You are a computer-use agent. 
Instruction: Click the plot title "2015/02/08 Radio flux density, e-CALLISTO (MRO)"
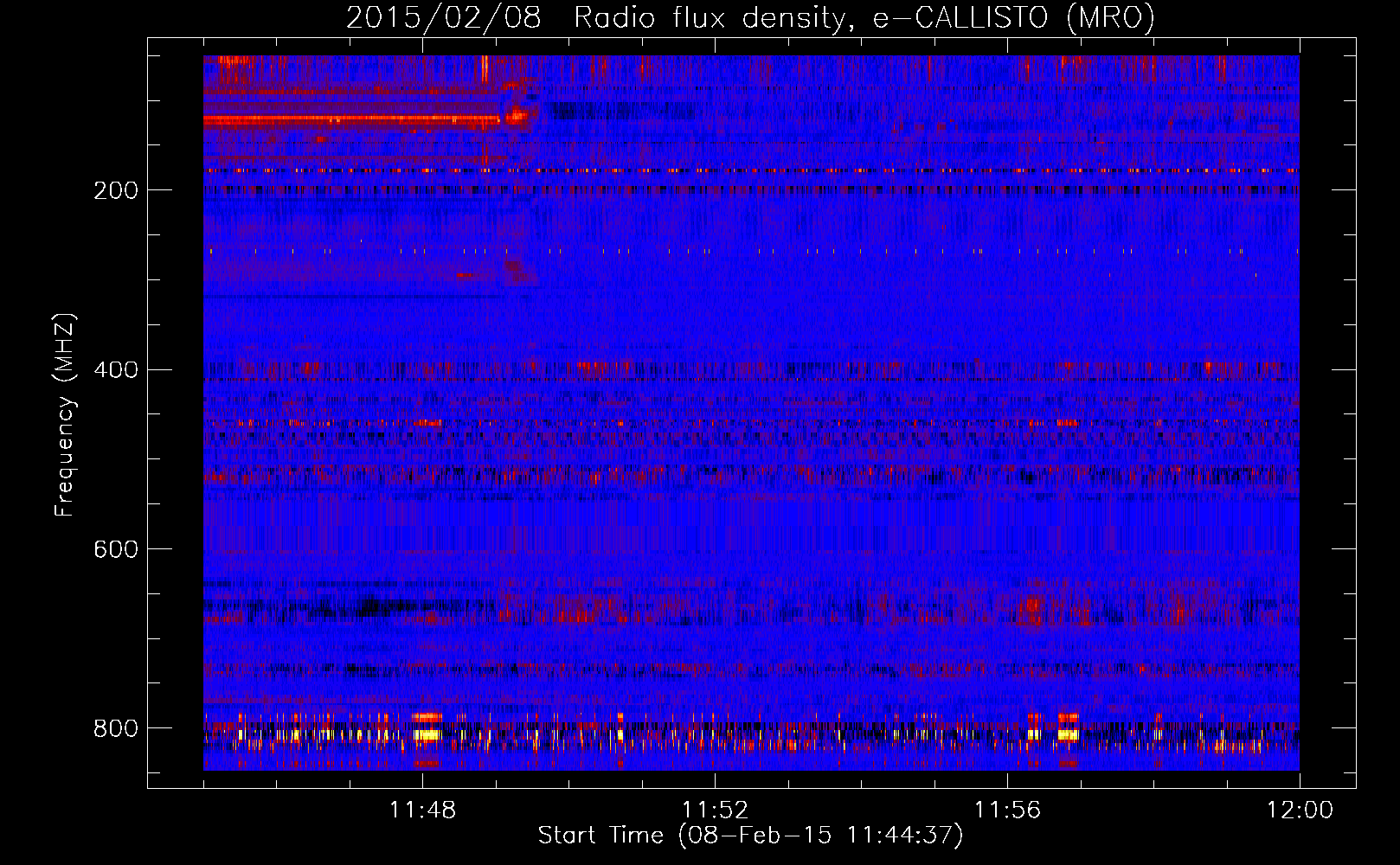coord(750,17)
